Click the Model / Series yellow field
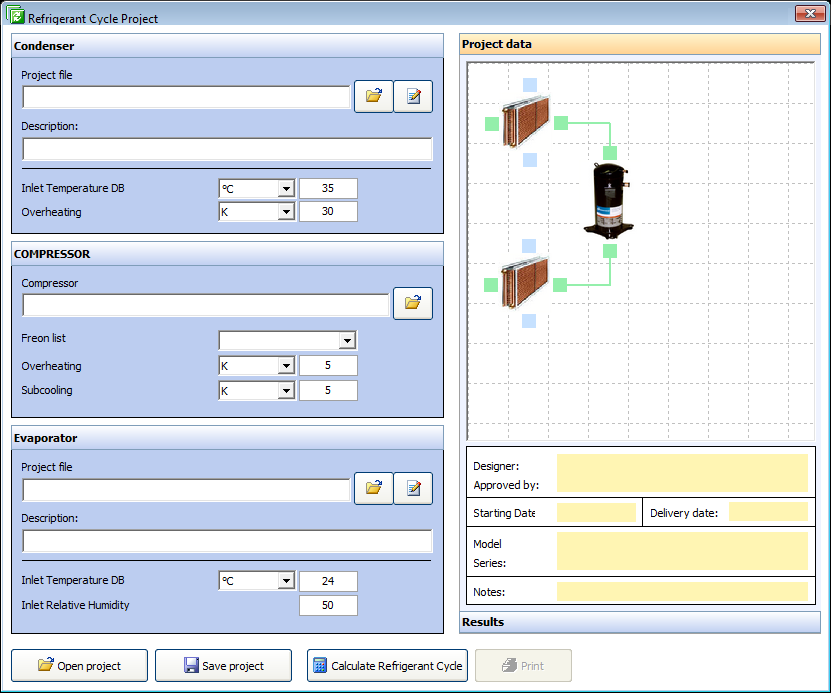 682,551
